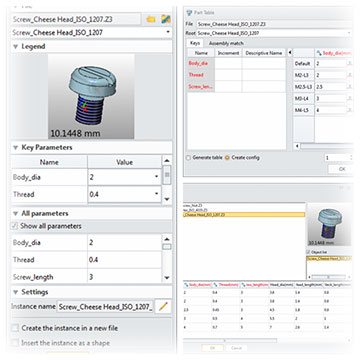
Task: Click the Part Table window title icon
Action: [x=189, y=13]
